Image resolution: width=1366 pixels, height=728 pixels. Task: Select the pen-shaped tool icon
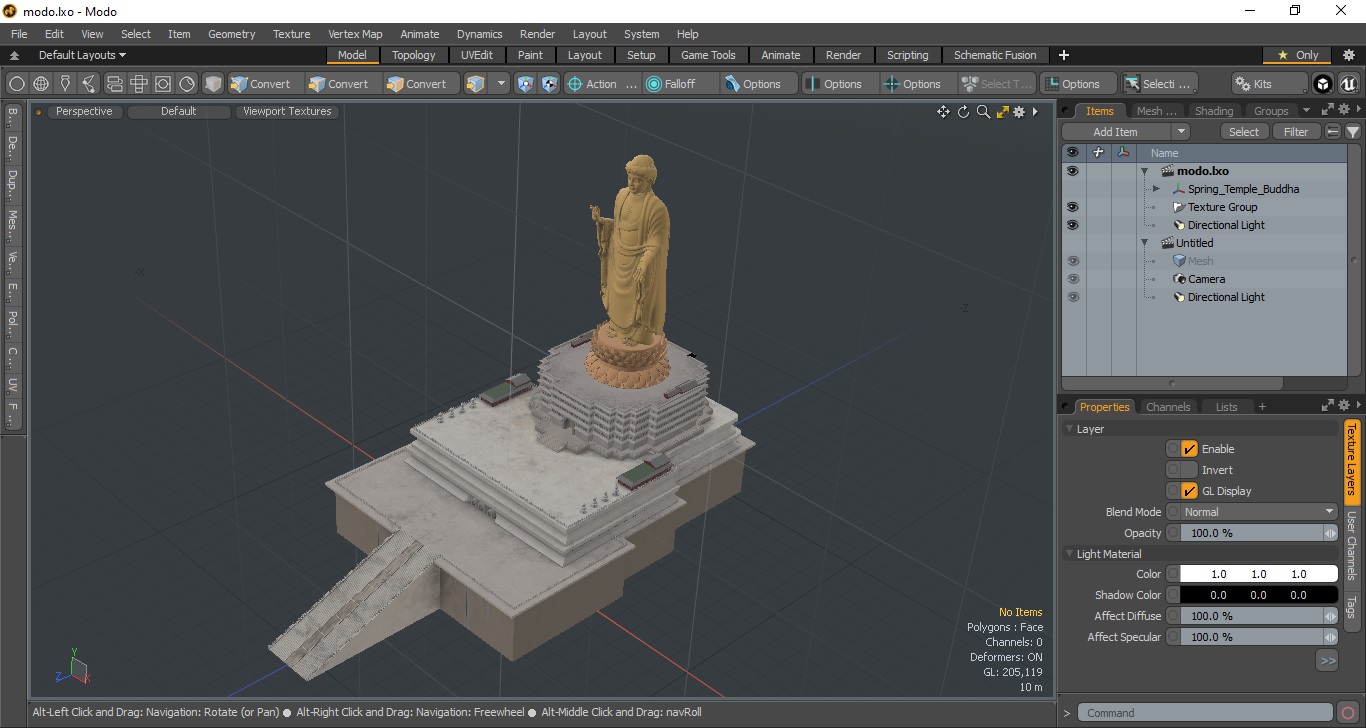(65, 84)
